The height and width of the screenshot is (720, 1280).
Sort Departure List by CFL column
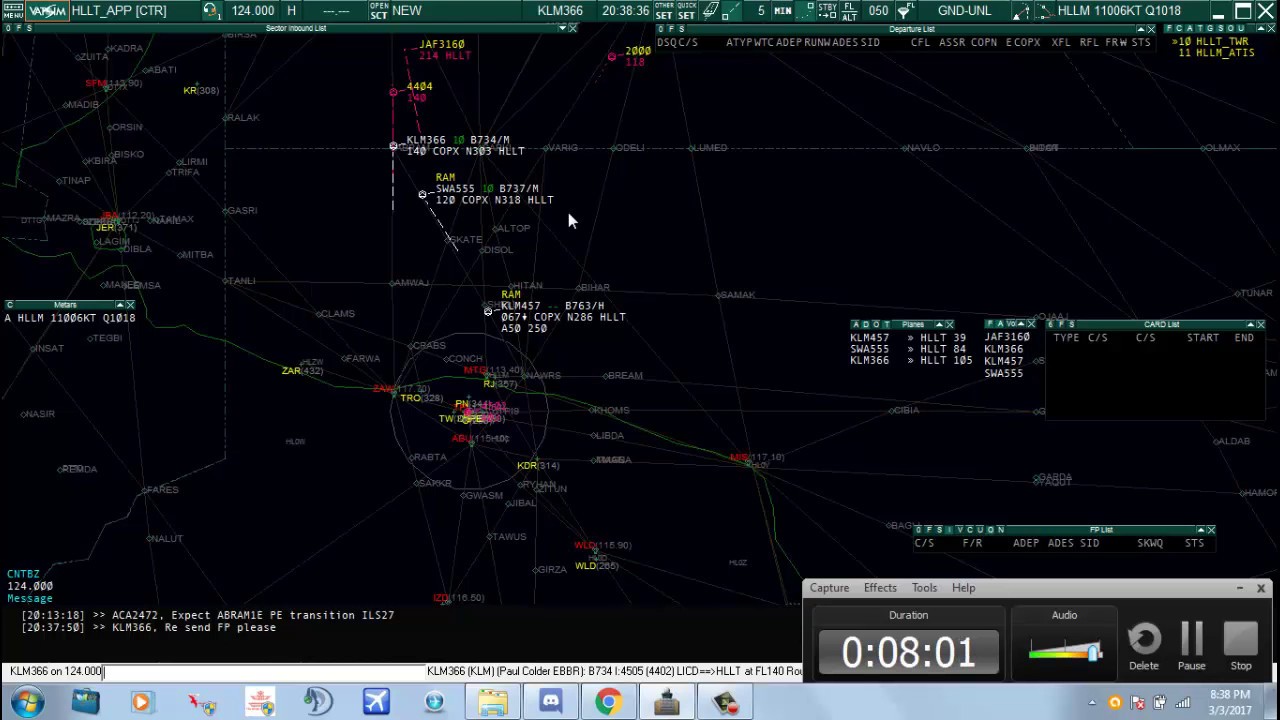click(920, 43)
